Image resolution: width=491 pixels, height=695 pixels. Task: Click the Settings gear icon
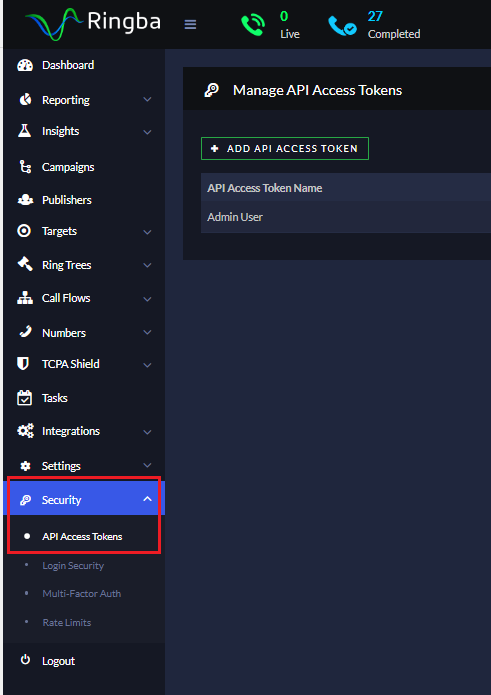point(26,466)
